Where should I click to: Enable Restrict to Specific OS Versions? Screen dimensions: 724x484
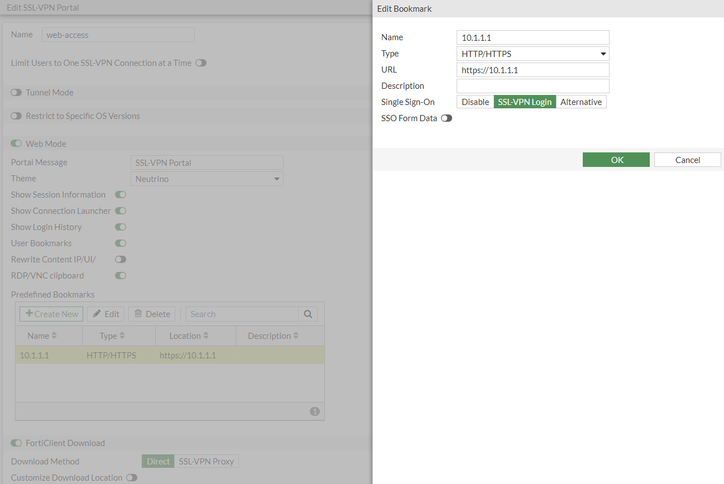click(x=16, y=116)
